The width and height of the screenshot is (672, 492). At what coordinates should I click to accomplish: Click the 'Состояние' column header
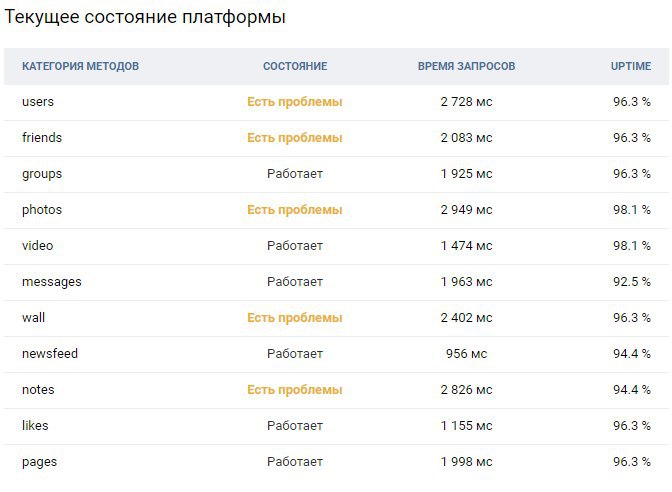coord(295,66)
